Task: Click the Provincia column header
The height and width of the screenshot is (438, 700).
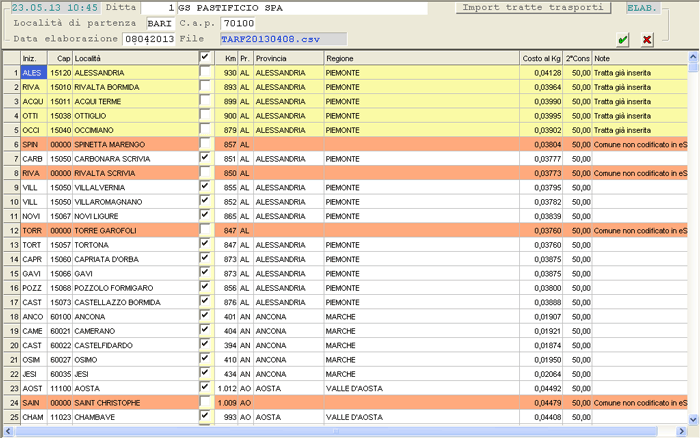Action: (288, 58)
